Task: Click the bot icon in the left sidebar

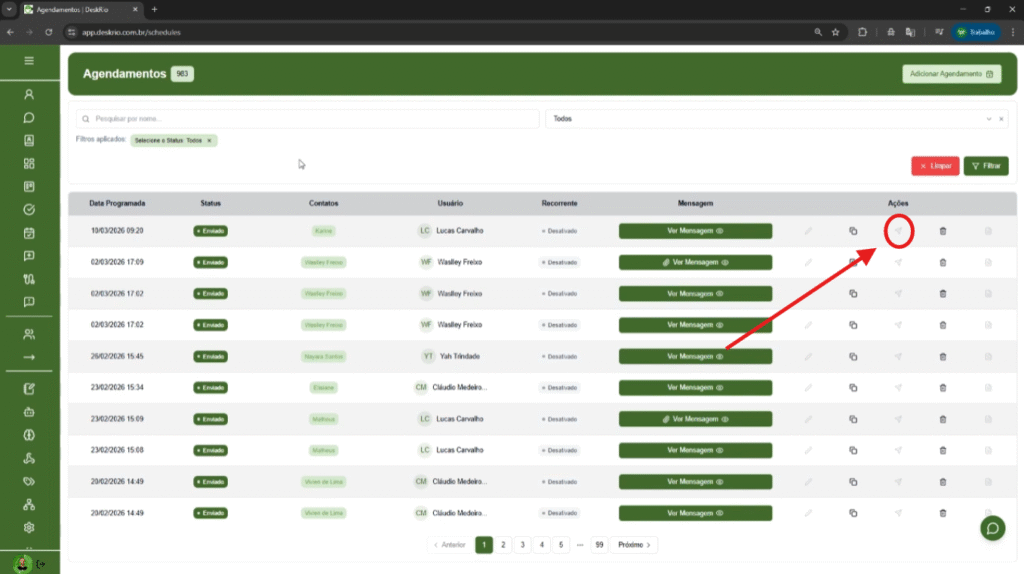Action: (29, 411)
